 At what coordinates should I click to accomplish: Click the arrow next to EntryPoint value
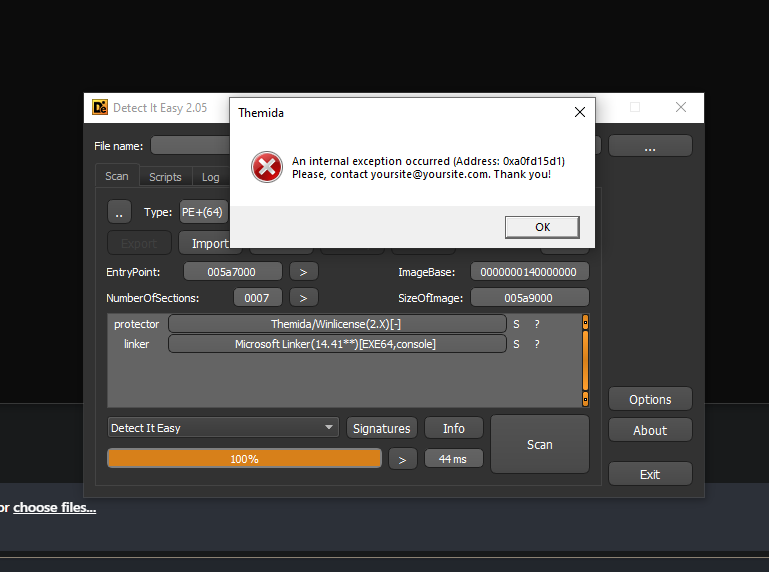click(x=303, y=272)
